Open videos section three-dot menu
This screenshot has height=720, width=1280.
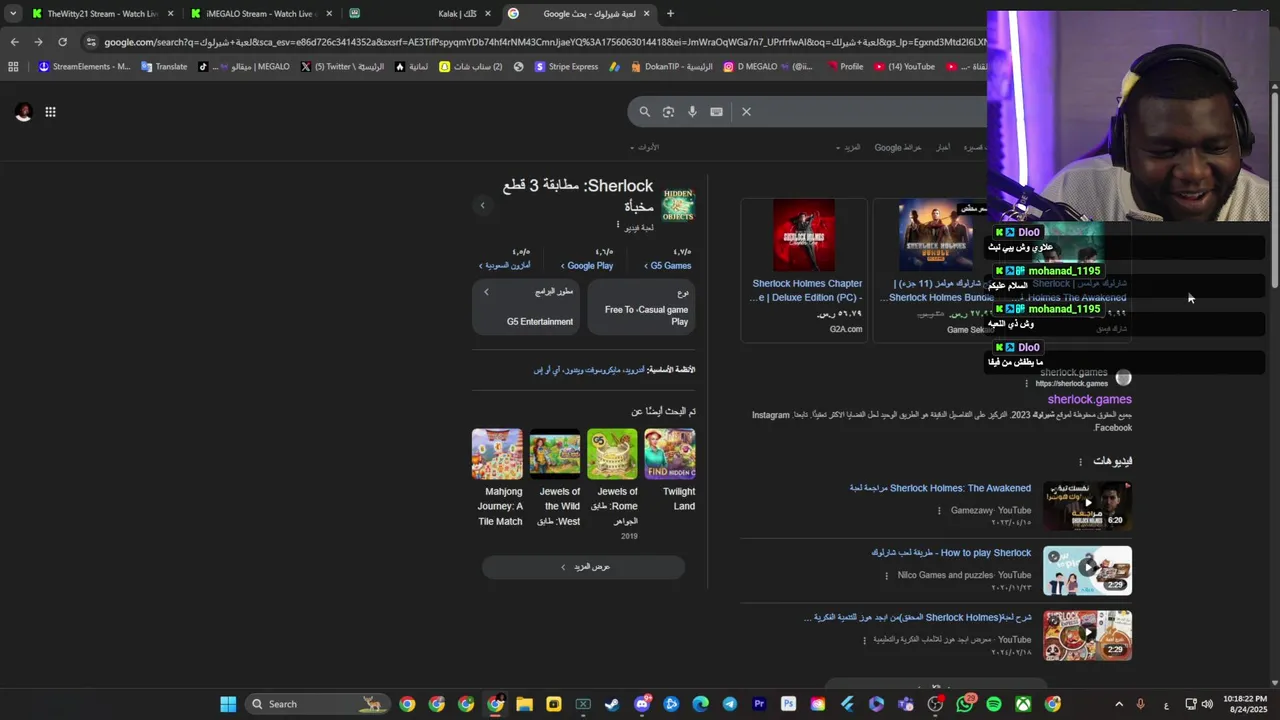pos(1080,462)
